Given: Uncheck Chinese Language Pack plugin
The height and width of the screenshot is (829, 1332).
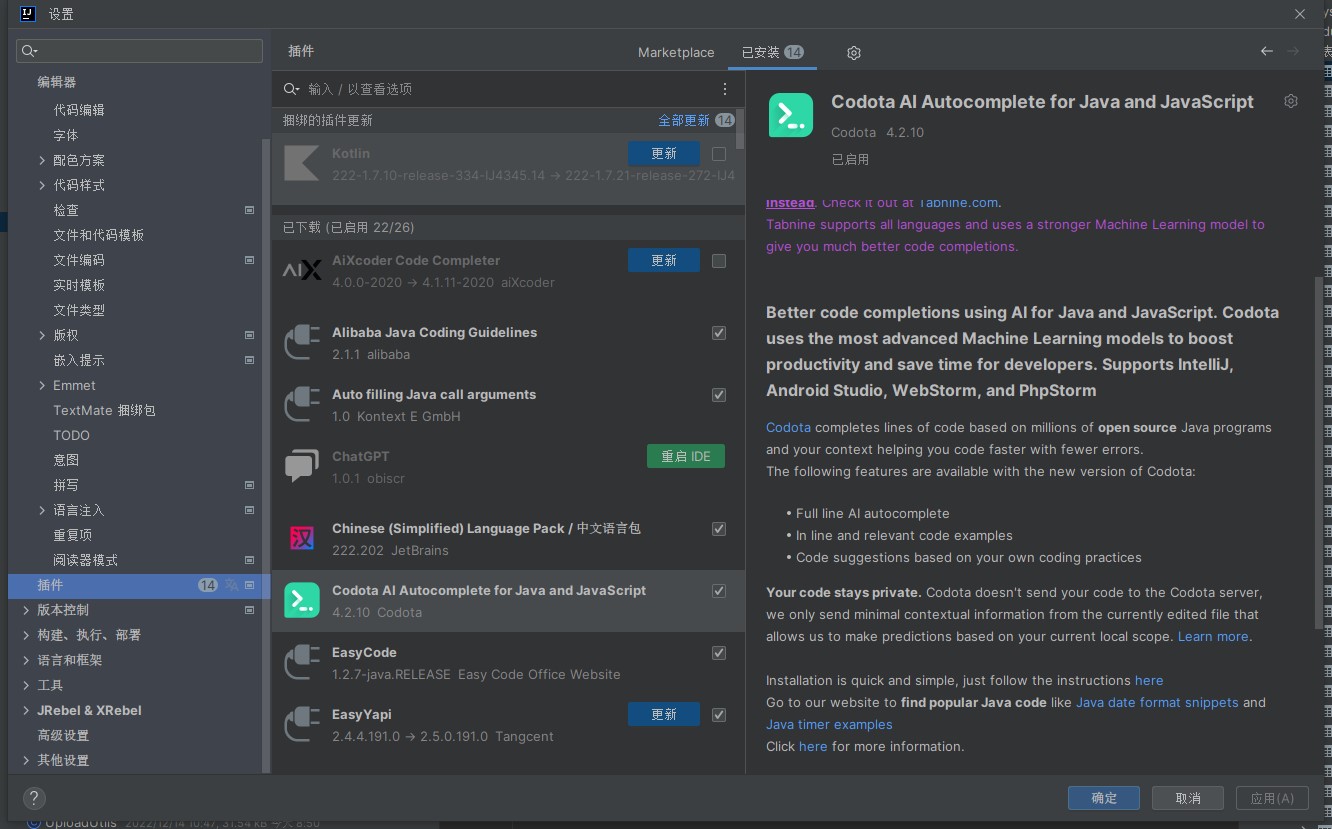Looking at the screenshot, I should pyautogui.click(x=719, y=529).
